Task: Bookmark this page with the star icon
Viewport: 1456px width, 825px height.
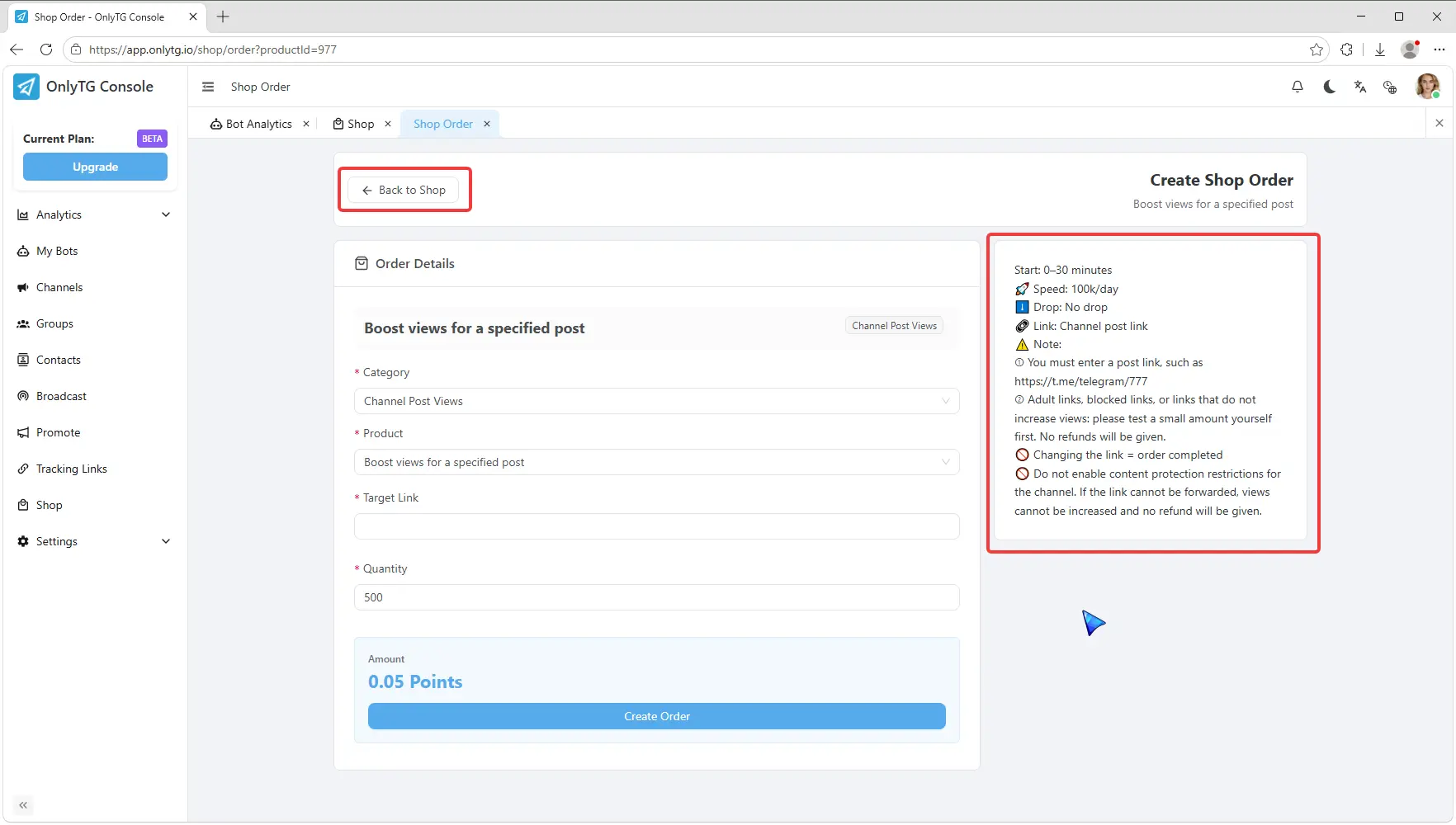Action: click(x=1317, y=49)
